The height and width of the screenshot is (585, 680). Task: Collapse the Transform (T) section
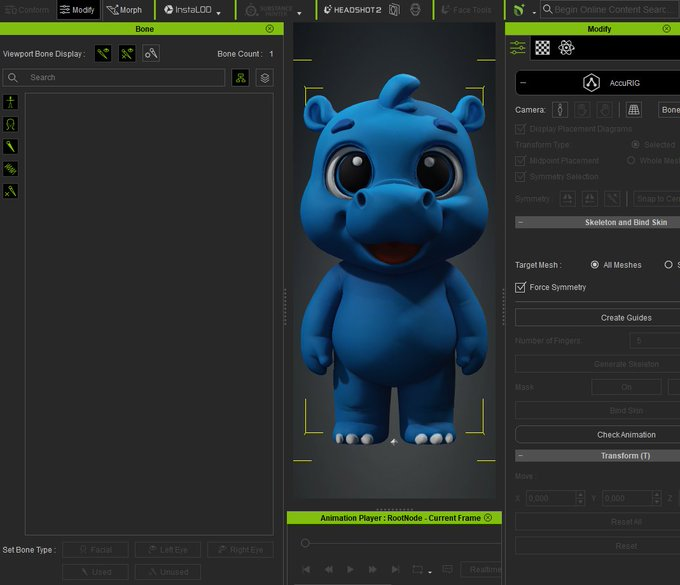[521, 456]
